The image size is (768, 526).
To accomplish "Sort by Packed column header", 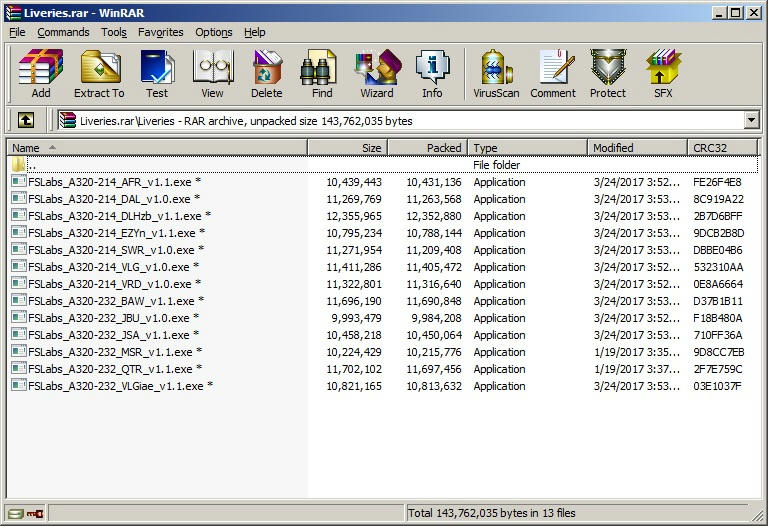I will tap(428, 148).
